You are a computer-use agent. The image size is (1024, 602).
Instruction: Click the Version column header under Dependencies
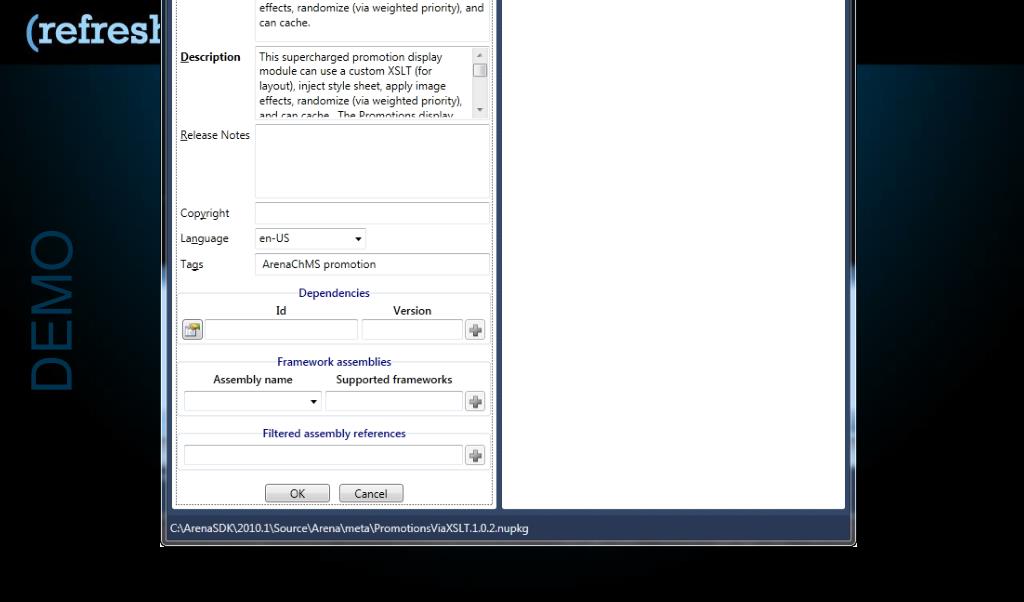coord(412,311)
